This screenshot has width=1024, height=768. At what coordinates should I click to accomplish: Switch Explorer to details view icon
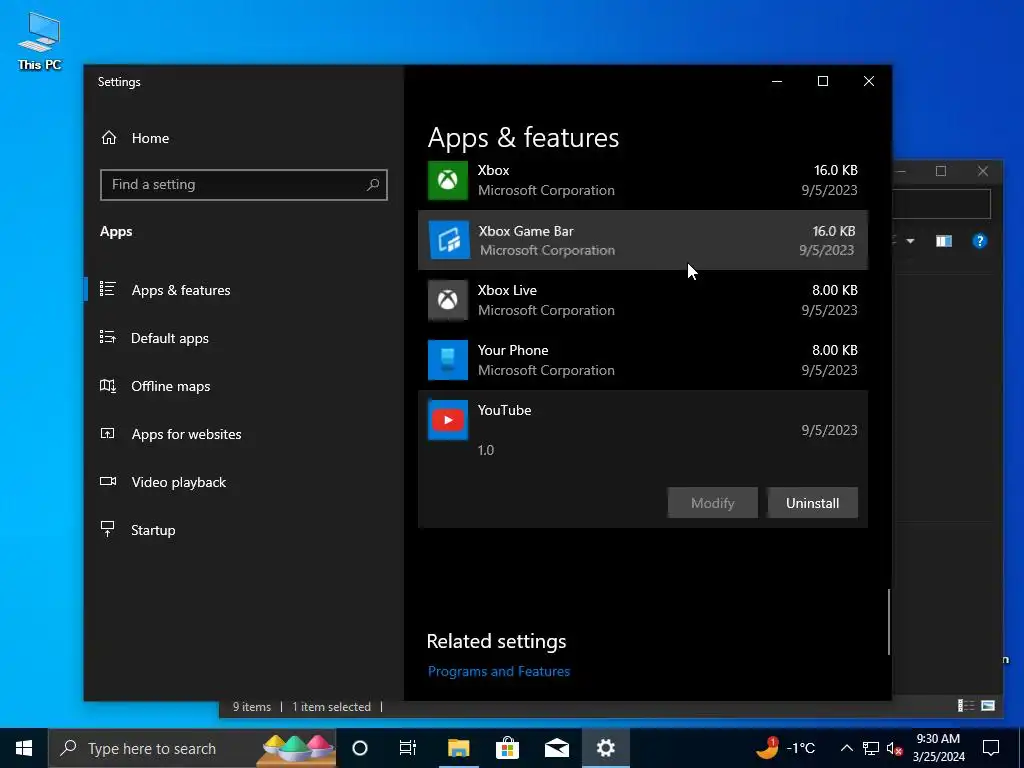pyautogui.click(x=965, y=705)
